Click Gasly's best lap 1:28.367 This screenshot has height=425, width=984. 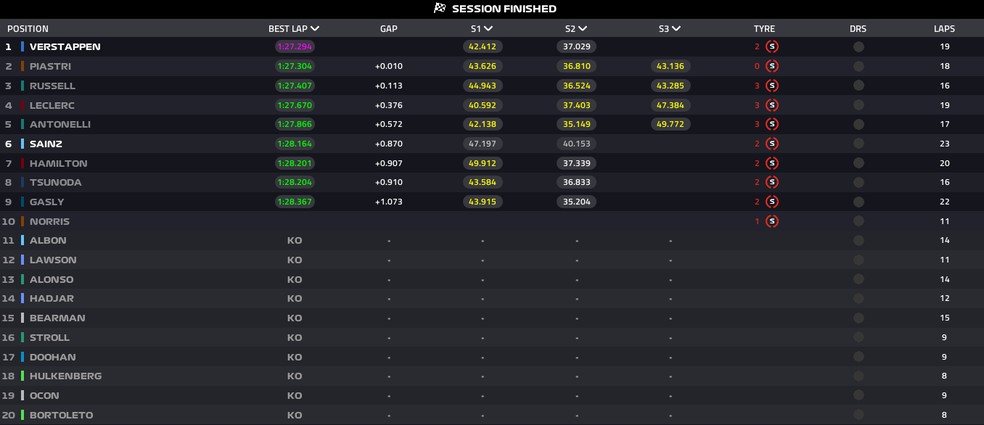click(x=294, y=202)
